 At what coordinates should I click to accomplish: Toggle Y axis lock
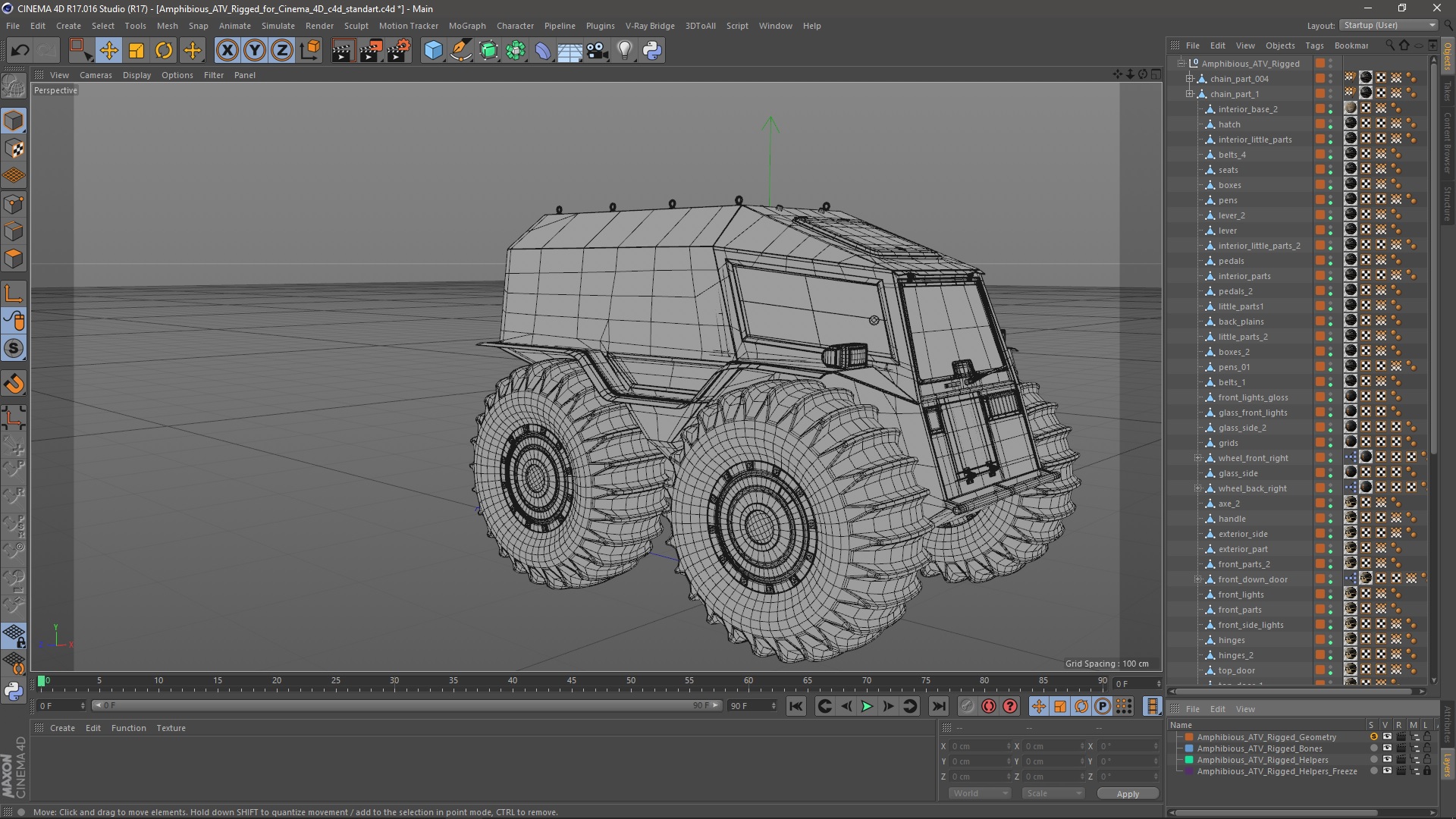point(255,51)
